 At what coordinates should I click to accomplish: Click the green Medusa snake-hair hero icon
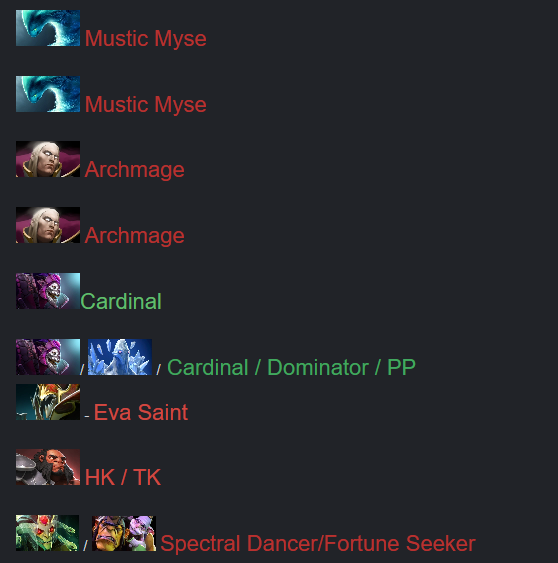[47, 533]
